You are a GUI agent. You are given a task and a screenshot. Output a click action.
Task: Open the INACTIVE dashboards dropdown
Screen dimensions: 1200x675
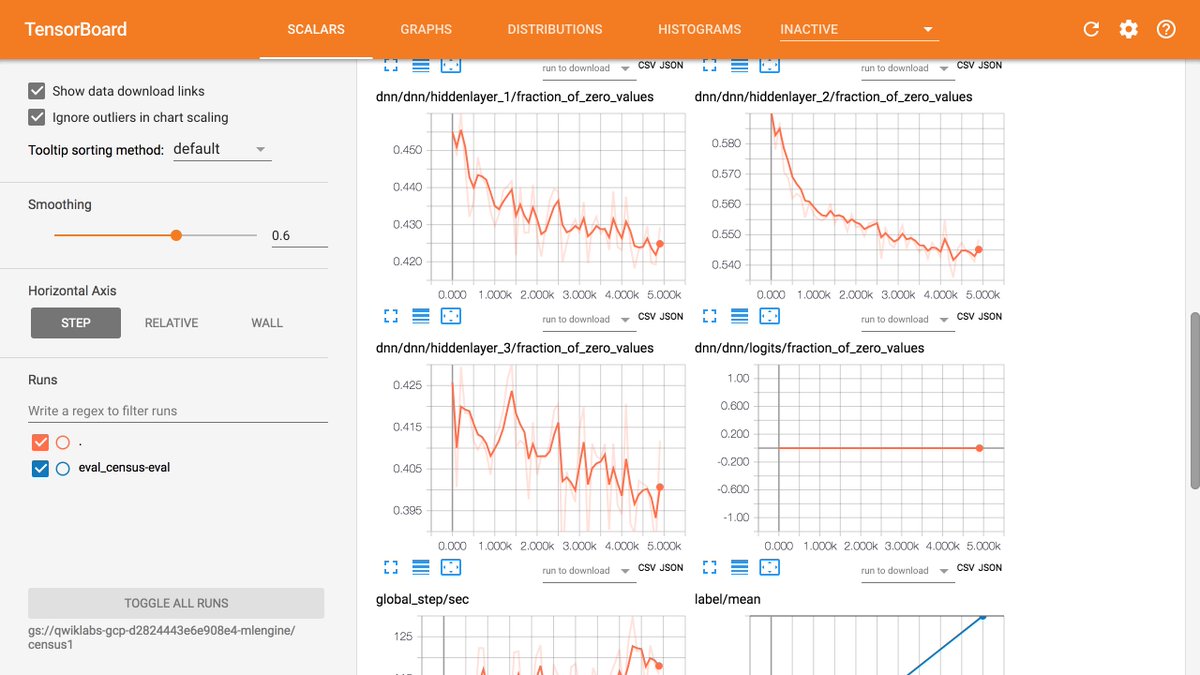[x=859, y=29]
